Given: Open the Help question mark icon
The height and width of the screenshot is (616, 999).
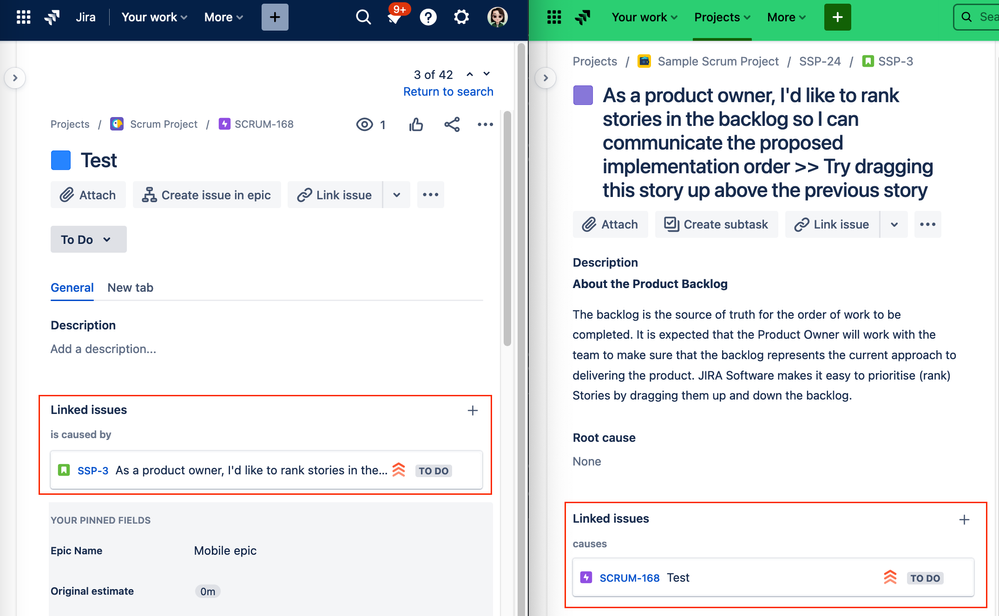Looking at the screenshot, I should pyautogui.click(x=428, y=17).
